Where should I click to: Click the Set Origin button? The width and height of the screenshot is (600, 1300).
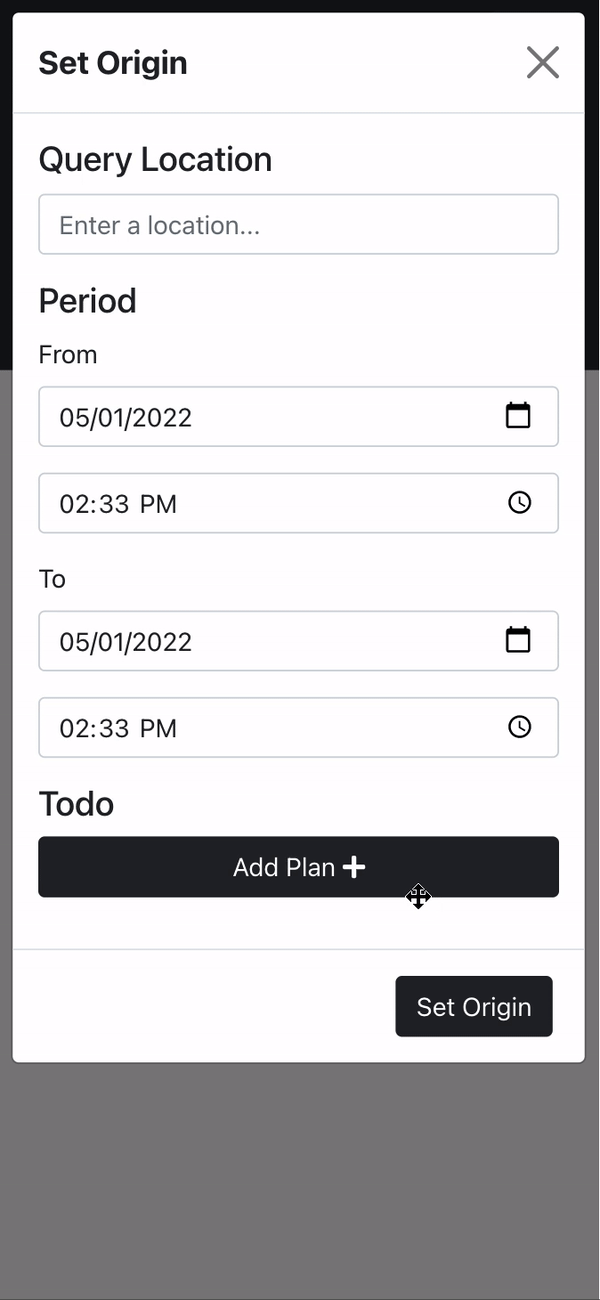(474, 1006)
